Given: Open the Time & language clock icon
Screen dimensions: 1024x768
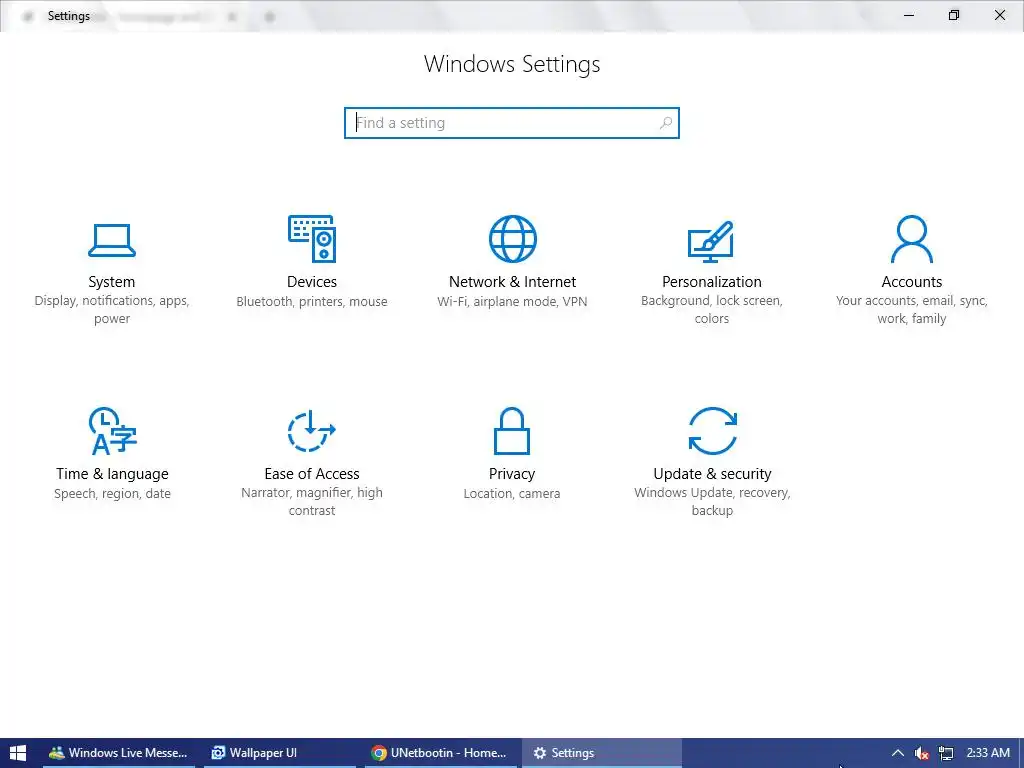Looking at the screenshot, I should tap(112, 431).
